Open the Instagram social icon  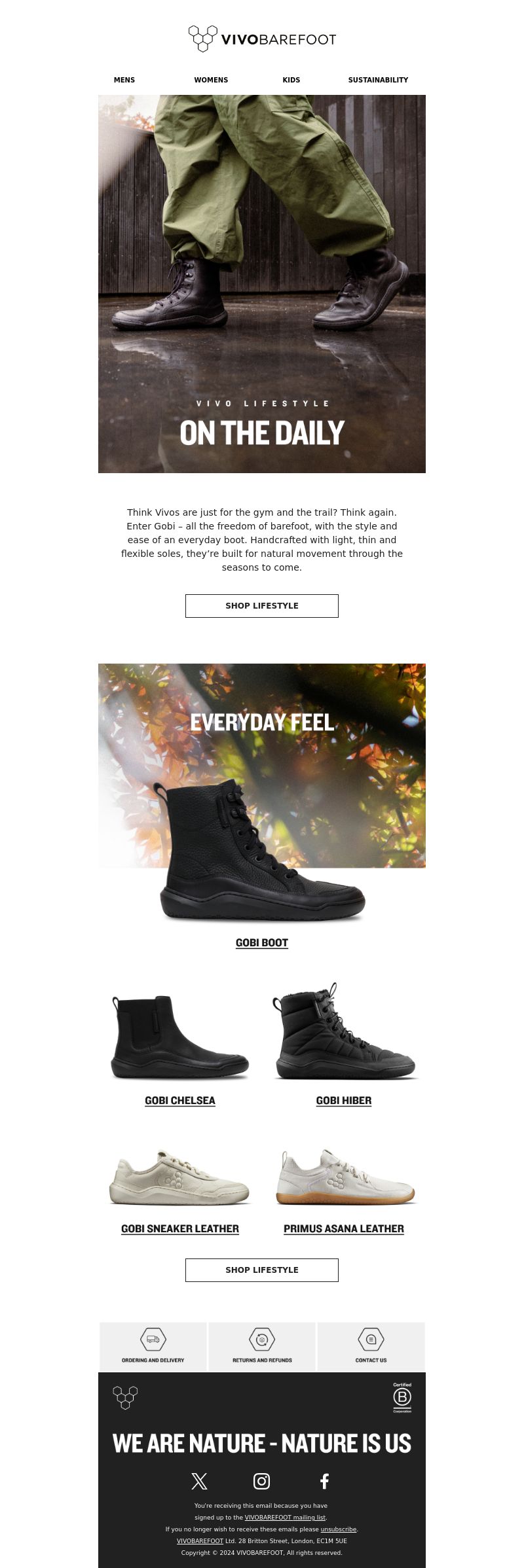261,1481
